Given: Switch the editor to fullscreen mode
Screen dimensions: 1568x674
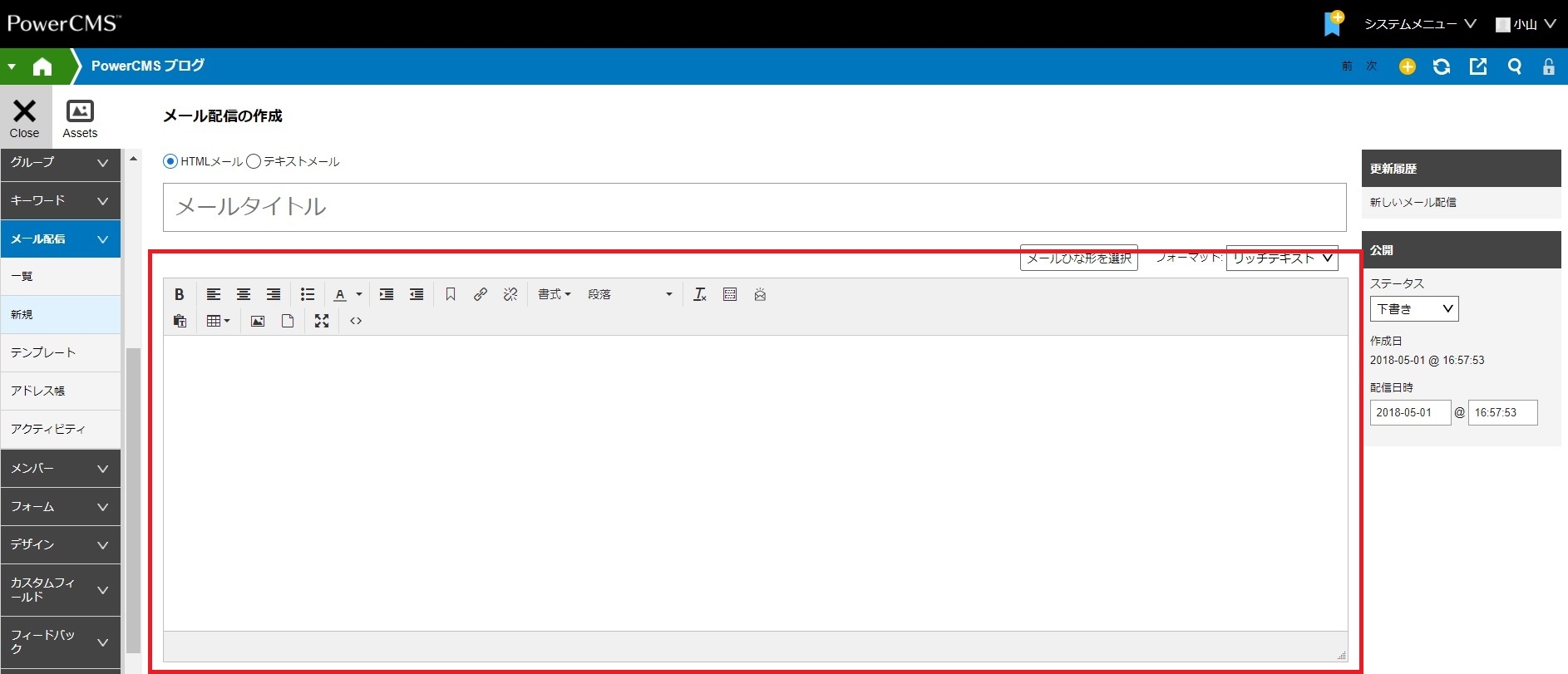Looking at the screenshot, I should (x=322, y=321).
